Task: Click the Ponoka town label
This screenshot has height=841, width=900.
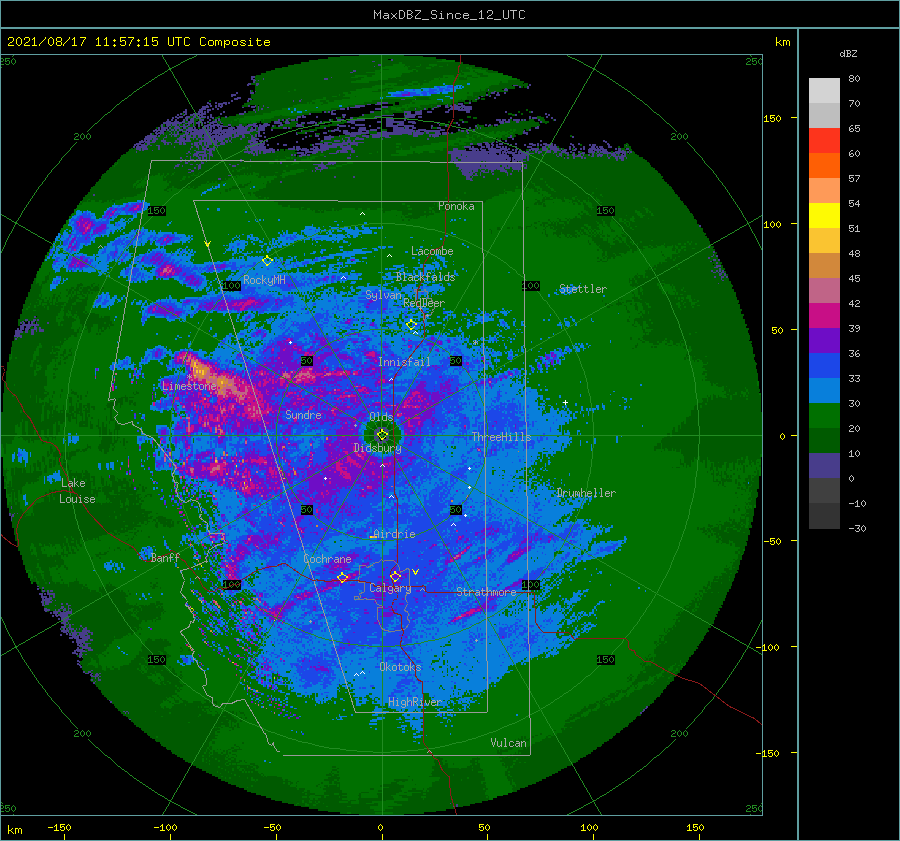Action: tap(456, 206)
